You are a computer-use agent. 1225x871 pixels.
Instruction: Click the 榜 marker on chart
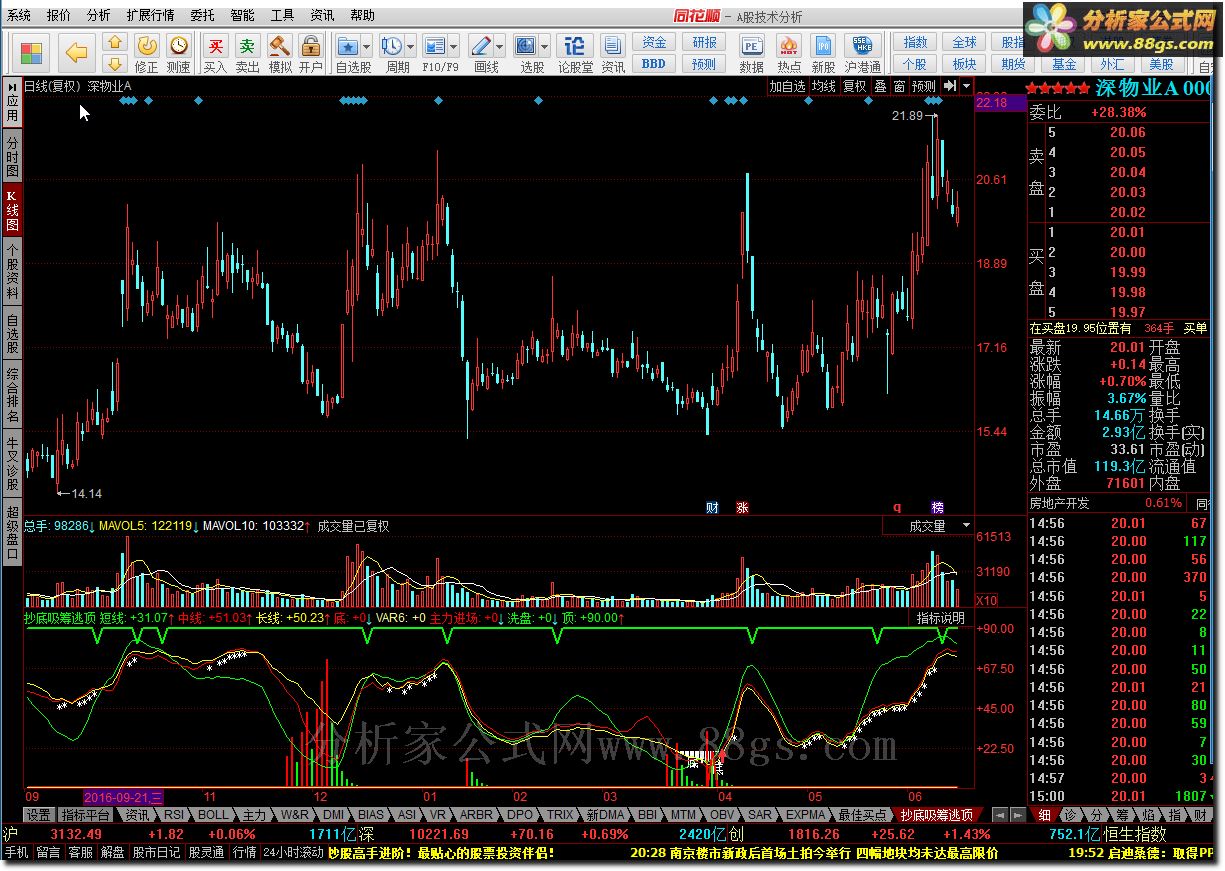tap(937, 507)
